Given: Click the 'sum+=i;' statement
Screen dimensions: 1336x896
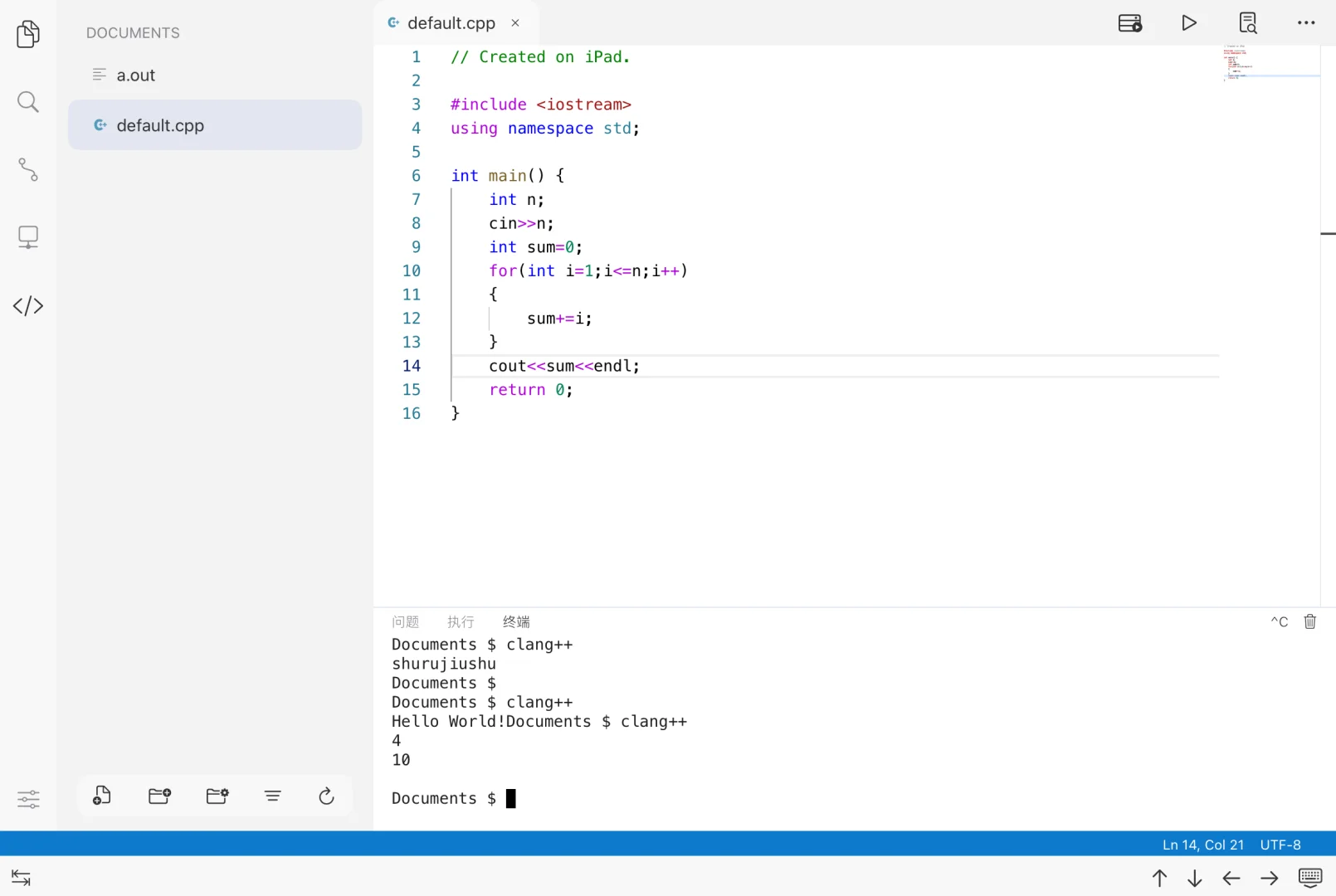Looking at the screenshot, I should tap(559, 319).
